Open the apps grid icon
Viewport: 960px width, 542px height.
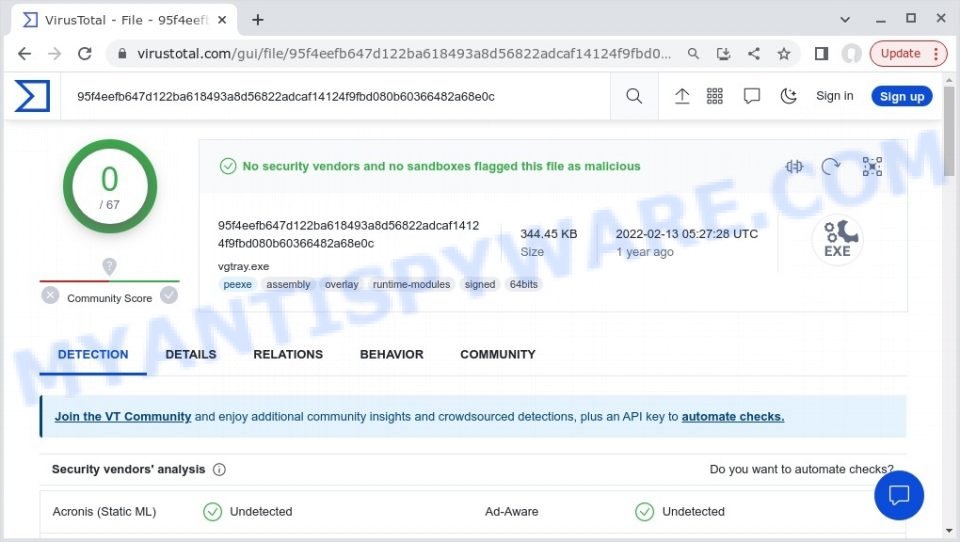coord(714,96)
